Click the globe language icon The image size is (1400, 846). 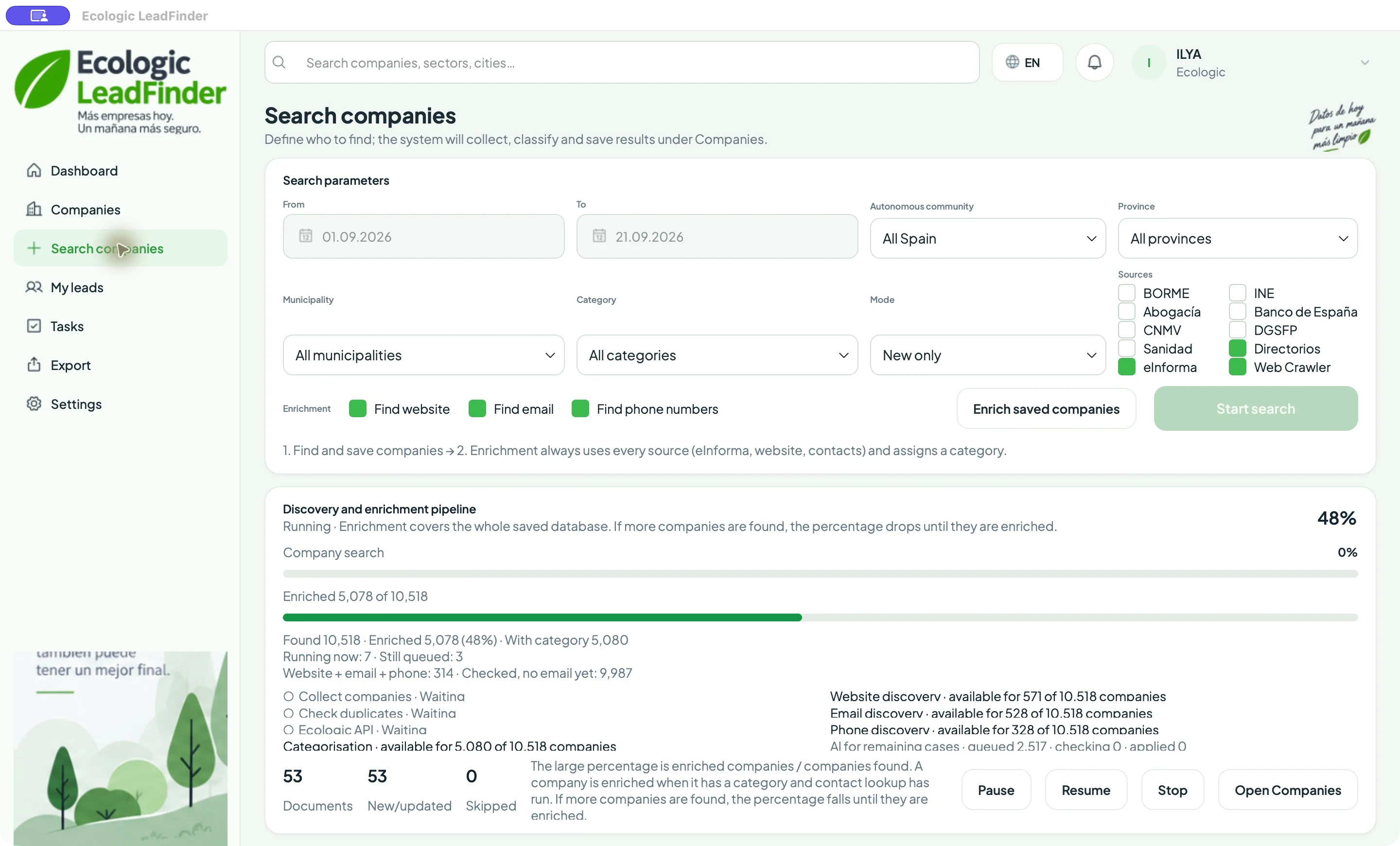coord(1012,62)
